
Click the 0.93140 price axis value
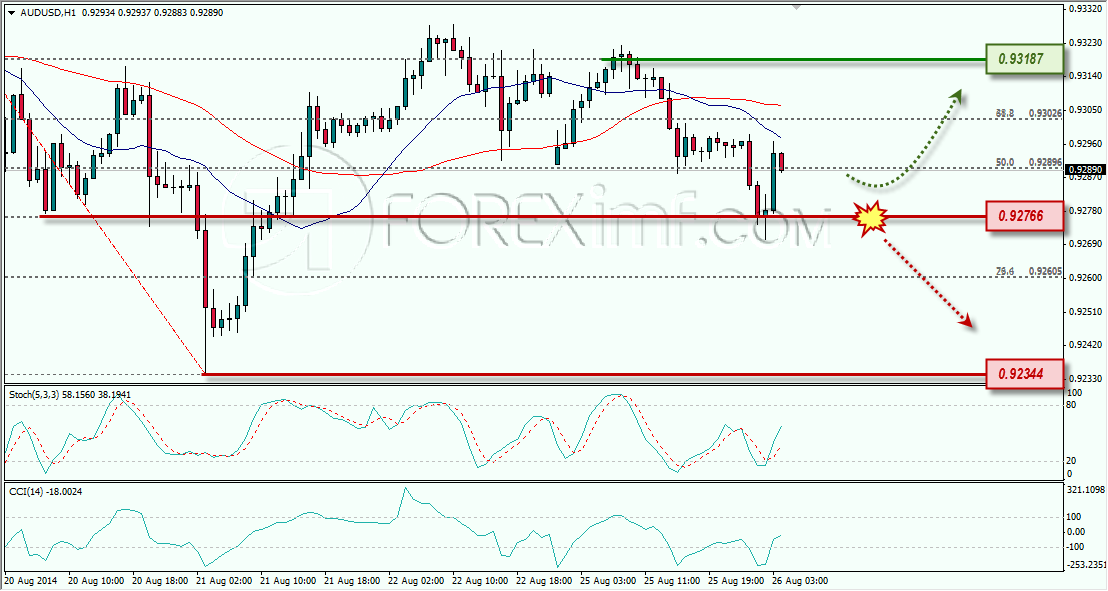(1085, 76)
